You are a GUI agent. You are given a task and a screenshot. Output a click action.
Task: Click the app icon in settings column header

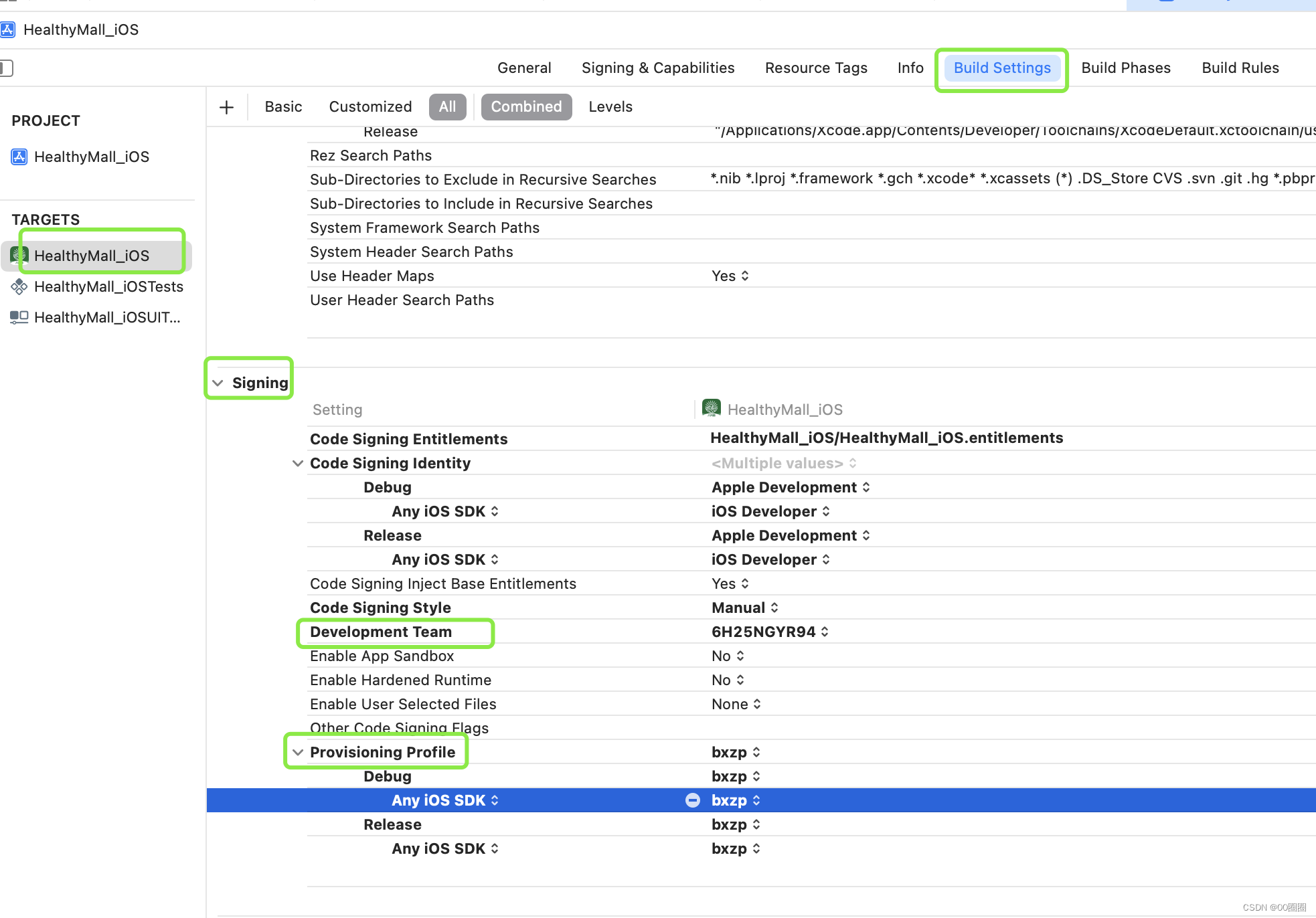[711, 408]
